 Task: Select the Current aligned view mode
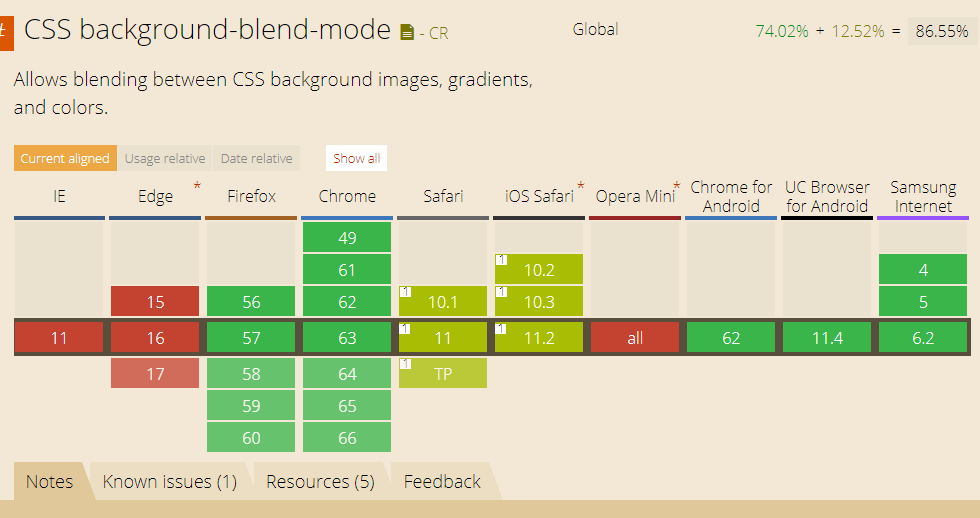[x=65, y=158]
